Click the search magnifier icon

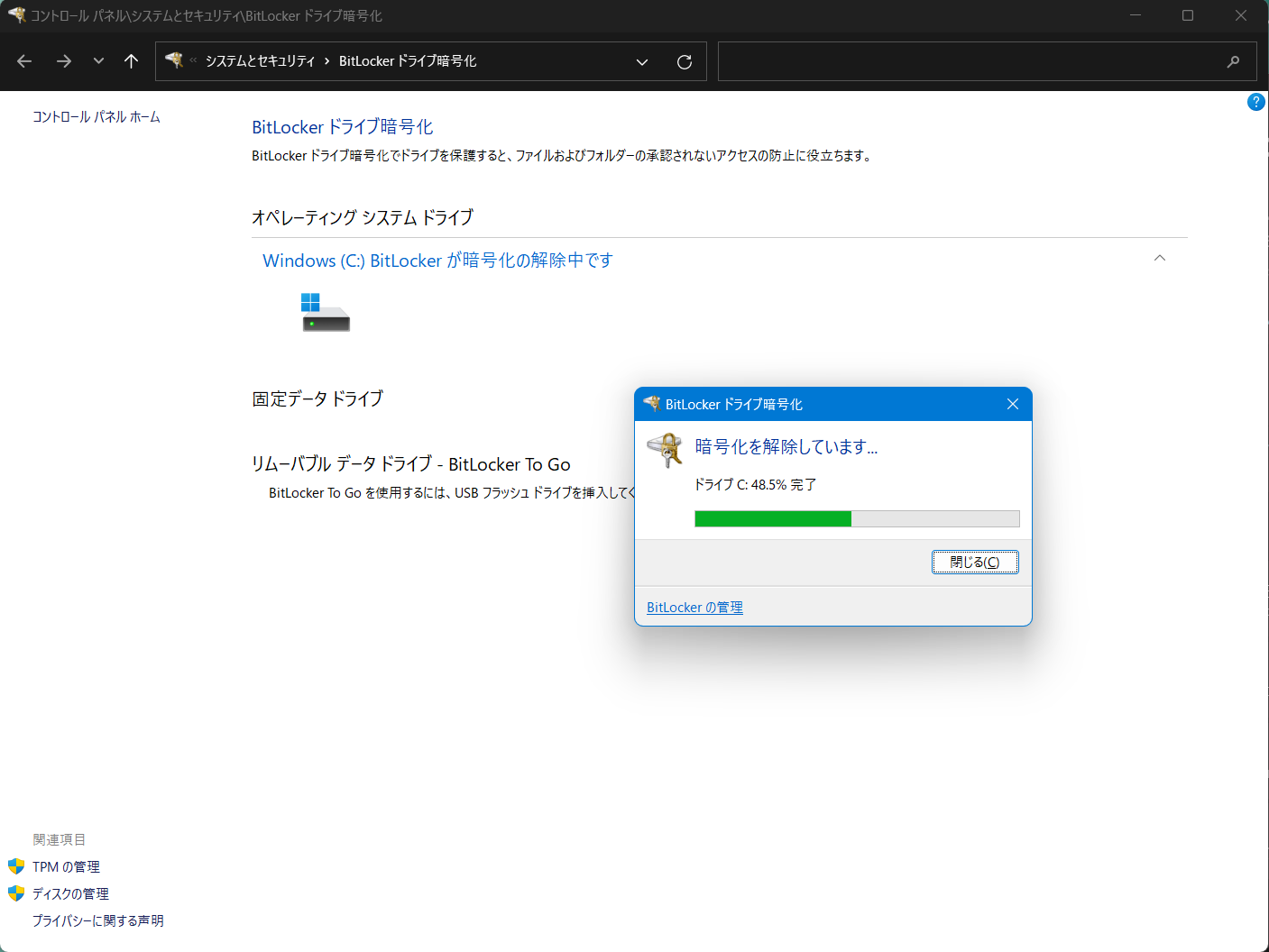(x=1234, y=61)
